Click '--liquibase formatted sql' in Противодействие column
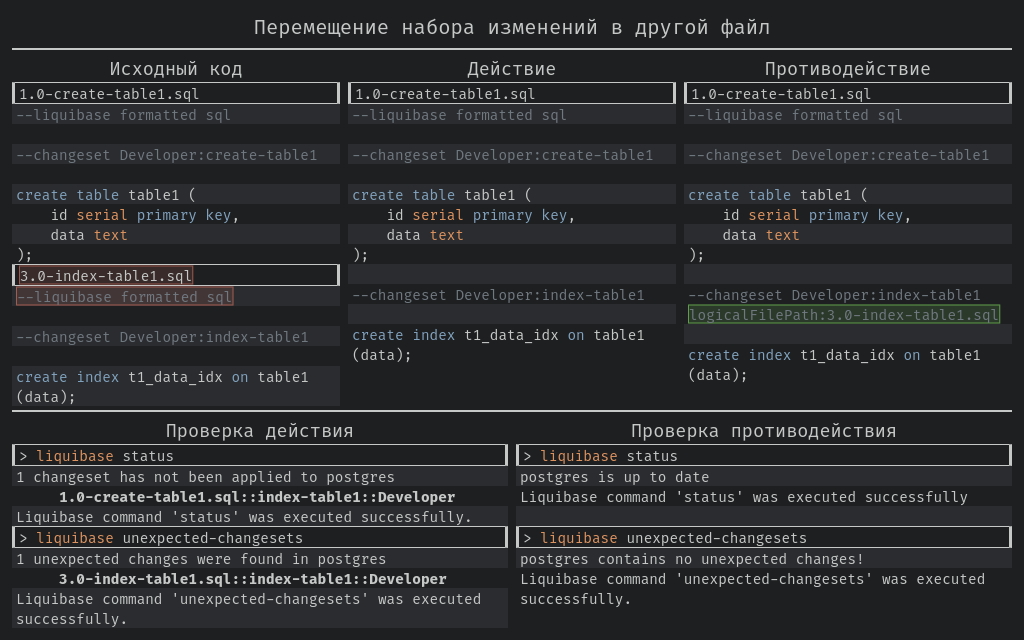Image resolution: width=1024 pixels, height=640 pixels. (795, 115)
